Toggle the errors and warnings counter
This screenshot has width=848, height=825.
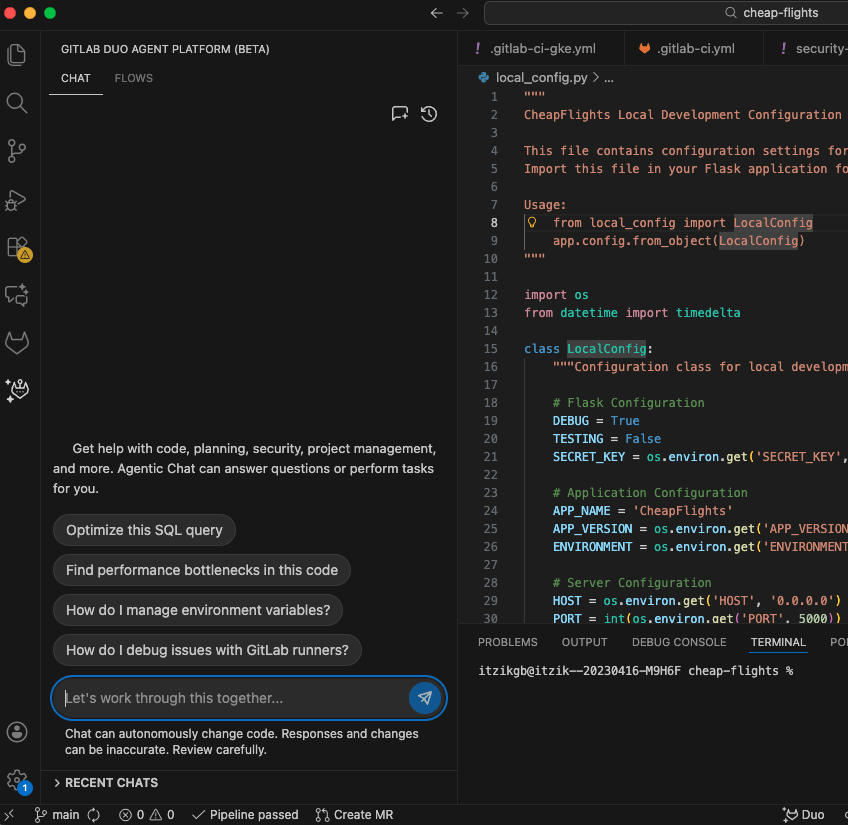[x=146, y=815]
